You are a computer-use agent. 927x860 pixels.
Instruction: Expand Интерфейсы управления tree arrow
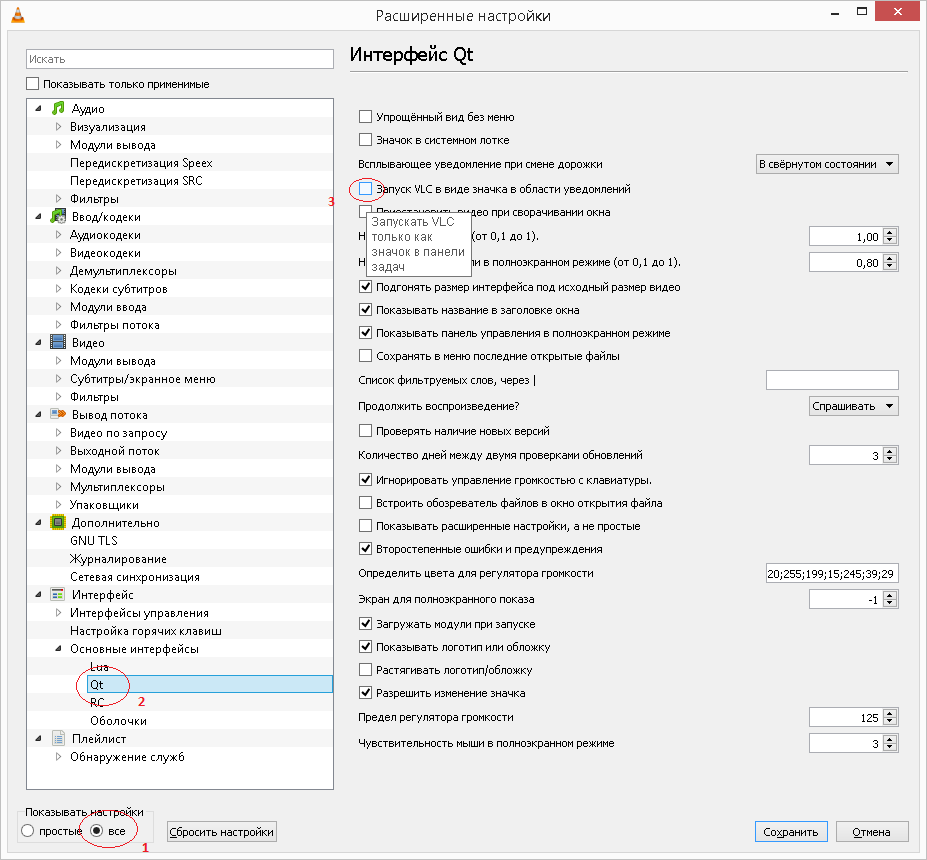click(x=58, y=612)
